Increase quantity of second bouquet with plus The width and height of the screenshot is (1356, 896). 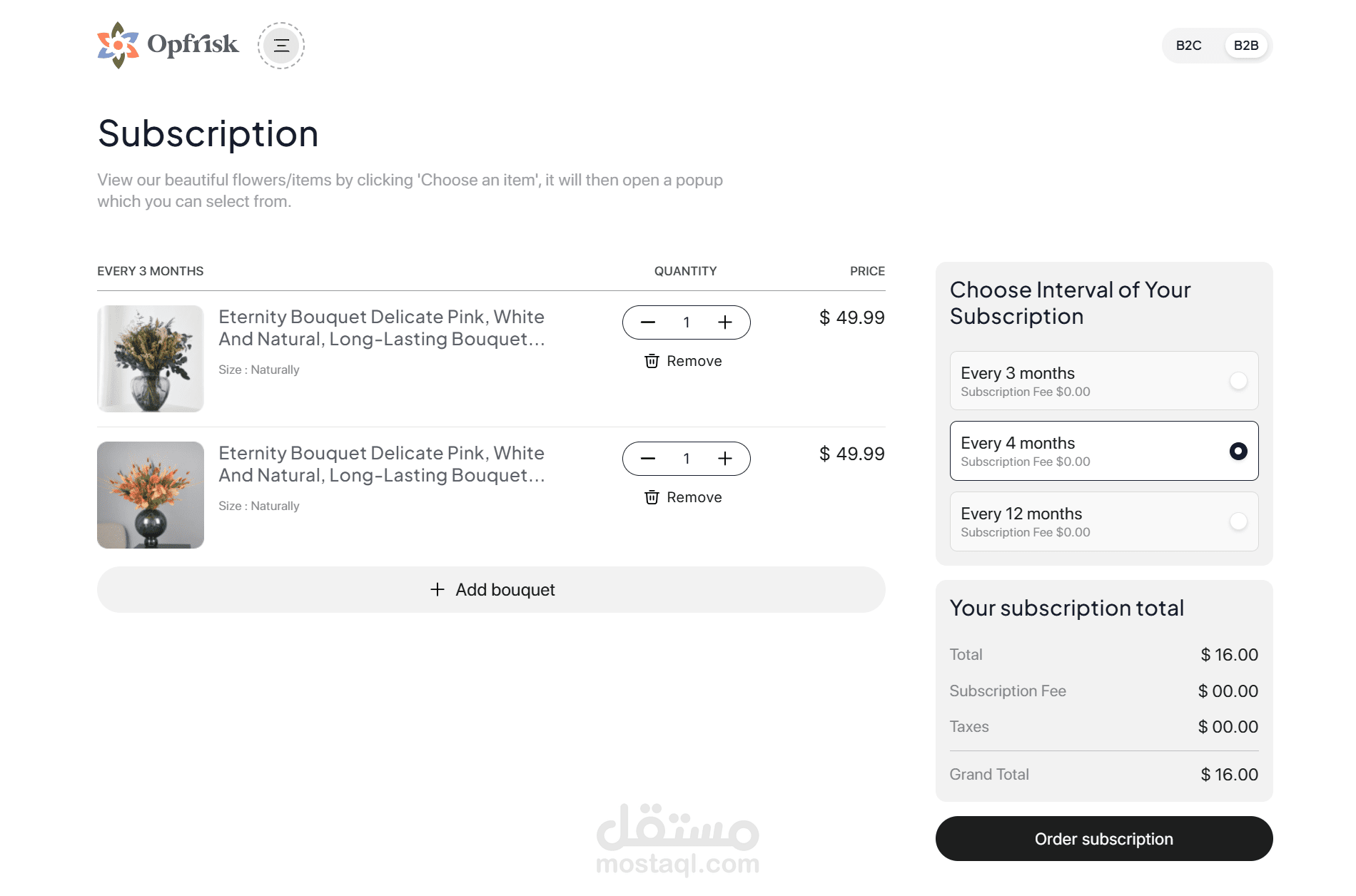(725, 459)
